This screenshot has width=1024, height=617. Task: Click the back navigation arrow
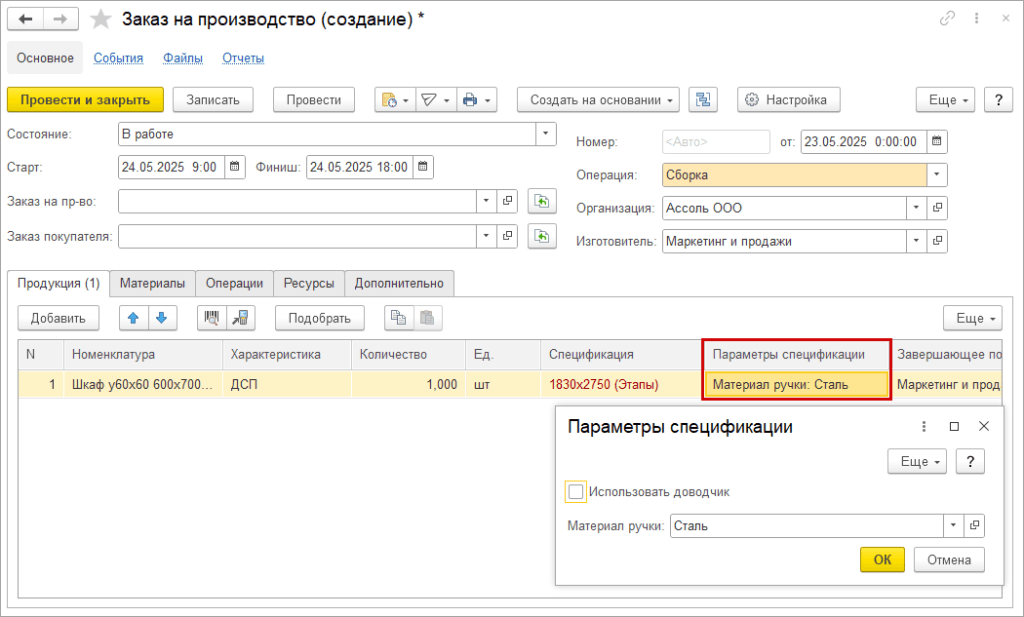[x=26, y=19]
